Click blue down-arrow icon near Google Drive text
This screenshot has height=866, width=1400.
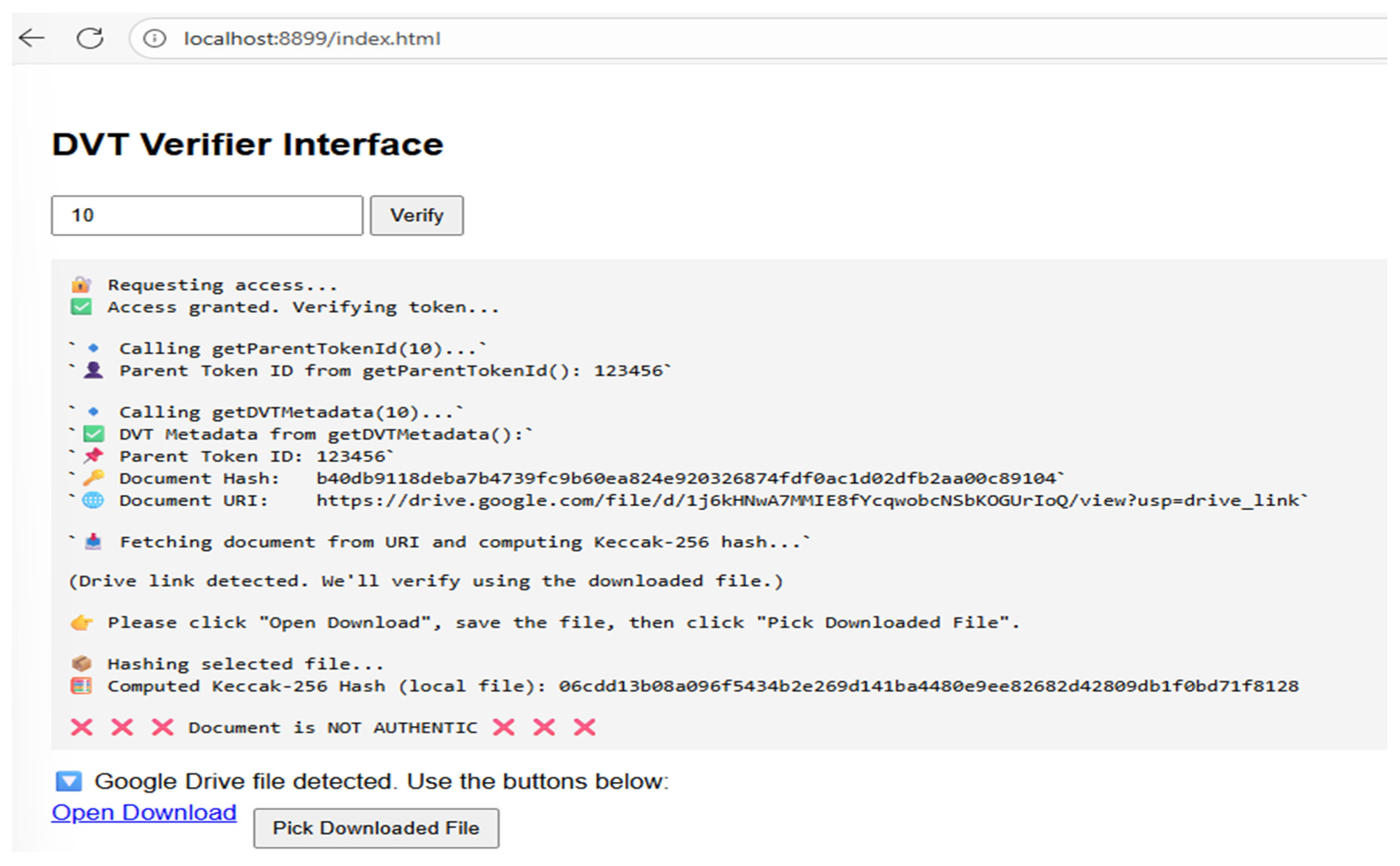(x=69, y=781)
